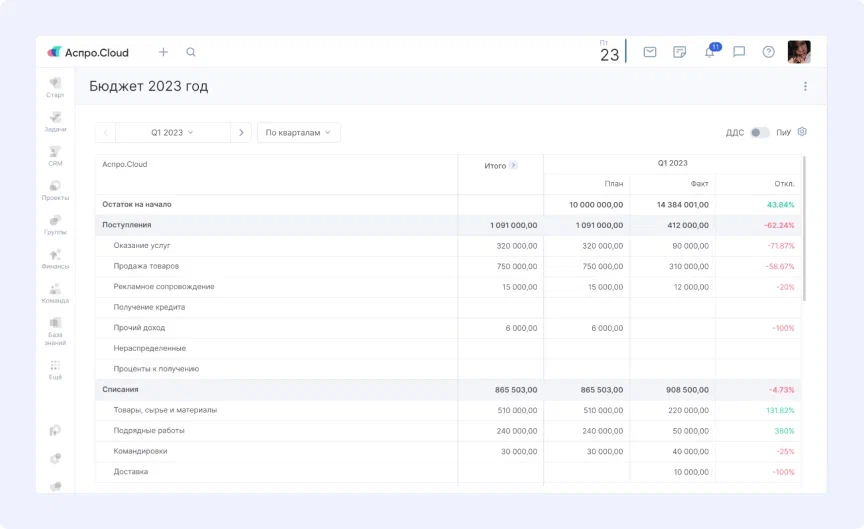Click the Аспро.Cloud logo
The image size is (864, 529).
point(88,52)
